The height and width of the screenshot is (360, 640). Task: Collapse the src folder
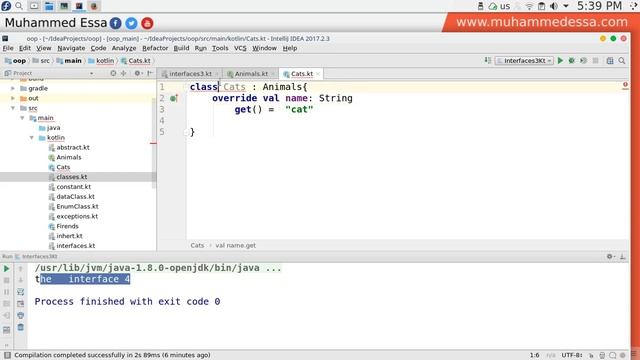point(13,108)
